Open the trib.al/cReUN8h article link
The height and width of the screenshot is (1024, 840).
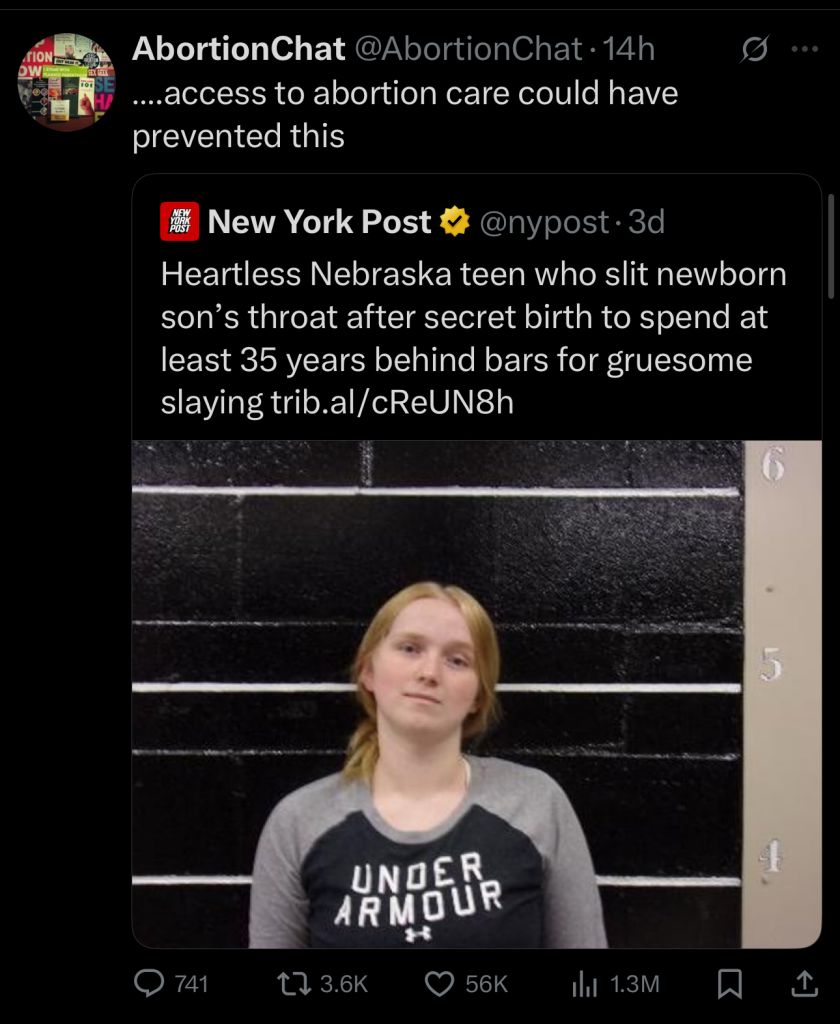click(392, 402)
